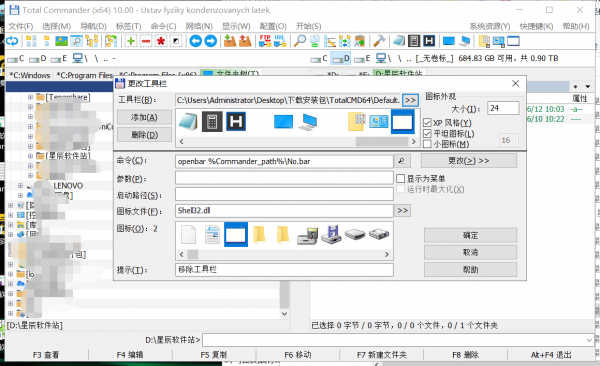Click the synchronize directories icon with blue arrows

point(344,41)
